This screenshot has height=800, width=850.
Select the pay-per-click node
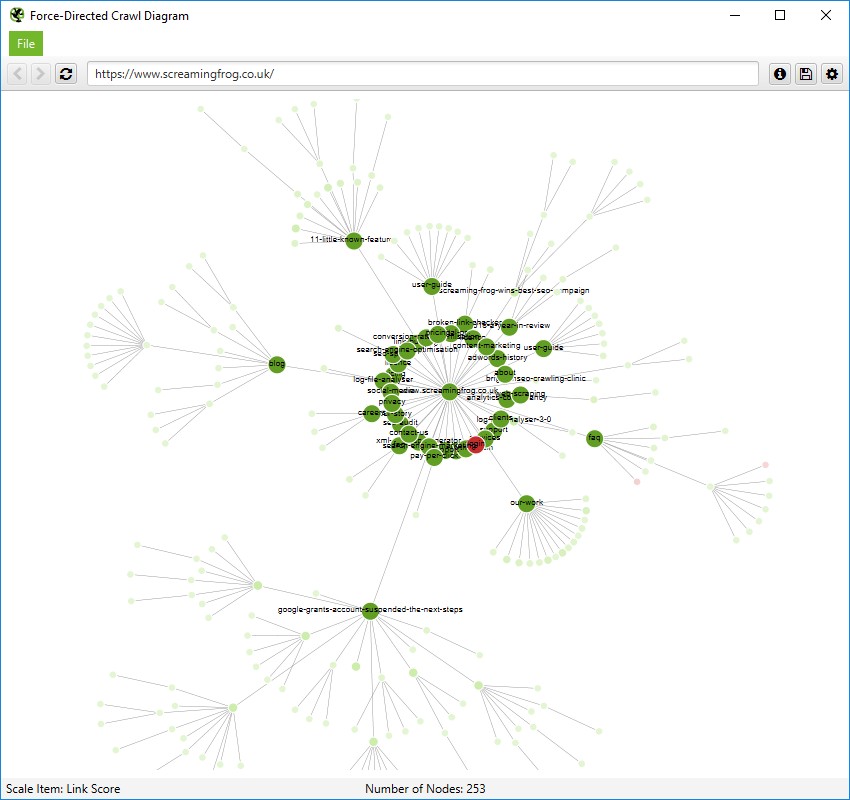click(x=434, y=457)
